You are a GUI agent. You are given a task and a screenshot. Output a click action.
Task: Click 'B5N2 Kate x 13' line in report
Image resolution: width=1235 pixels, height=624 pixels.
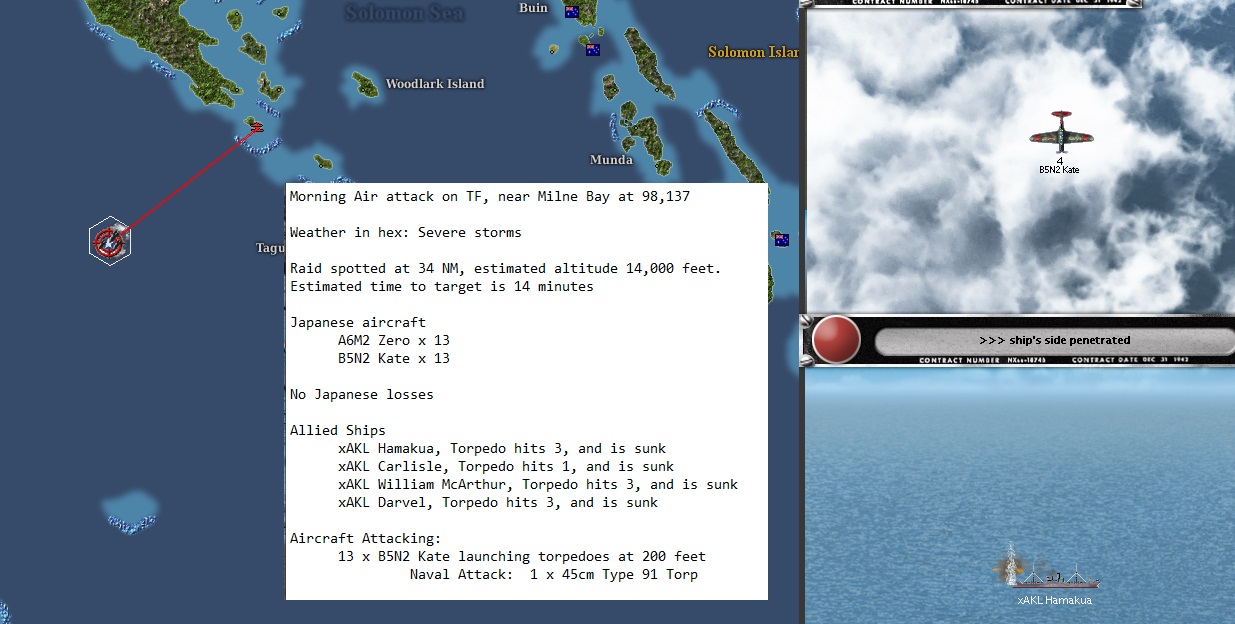click(x=394, y=359)
